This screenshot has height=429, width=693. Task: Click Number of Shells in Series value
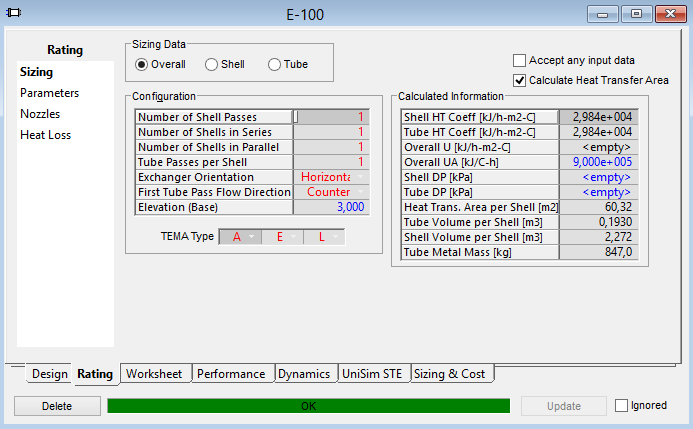(331, 132)
